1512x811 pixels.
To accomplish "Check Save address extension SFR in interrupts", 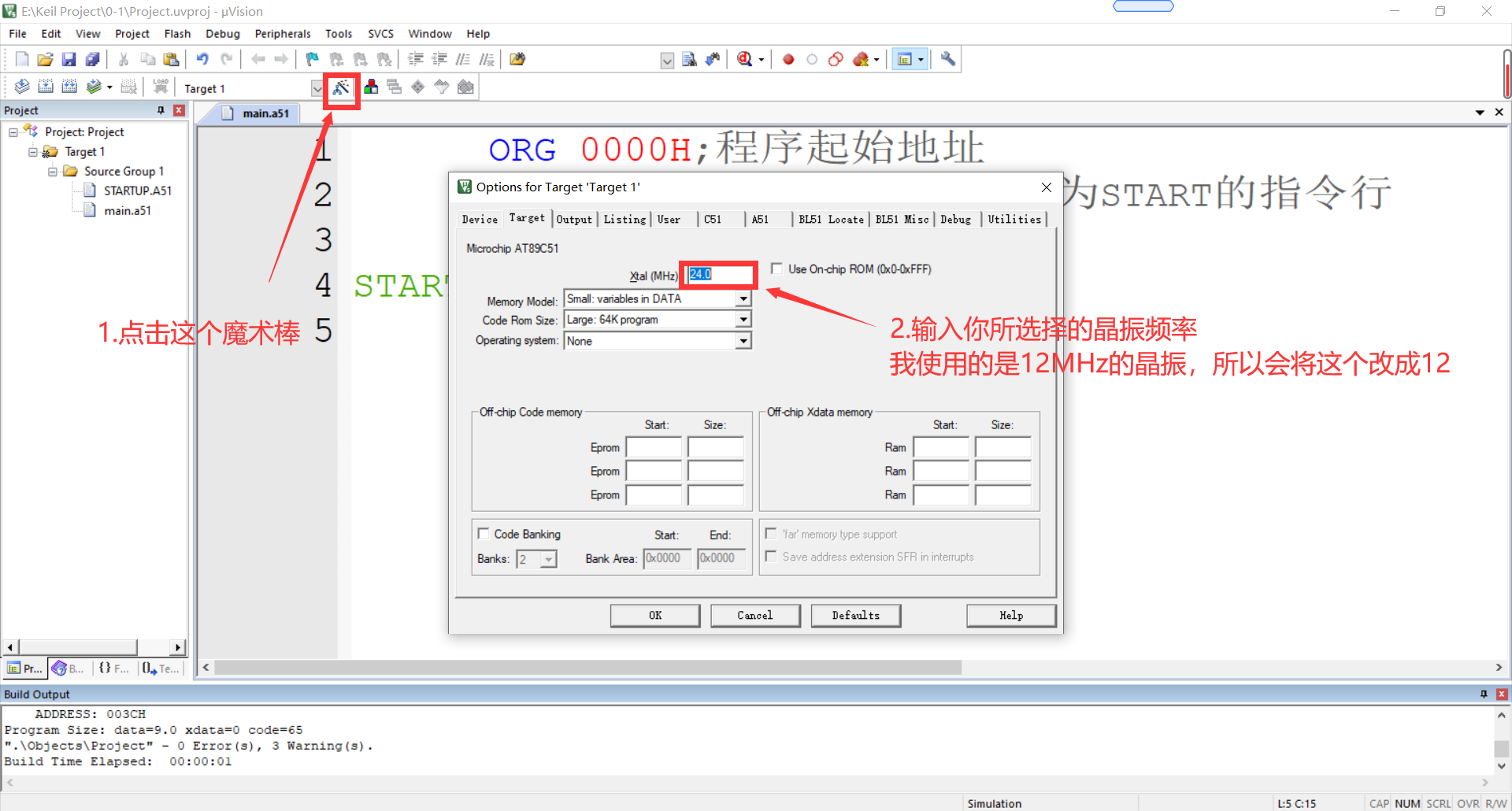I will (771, 556).
